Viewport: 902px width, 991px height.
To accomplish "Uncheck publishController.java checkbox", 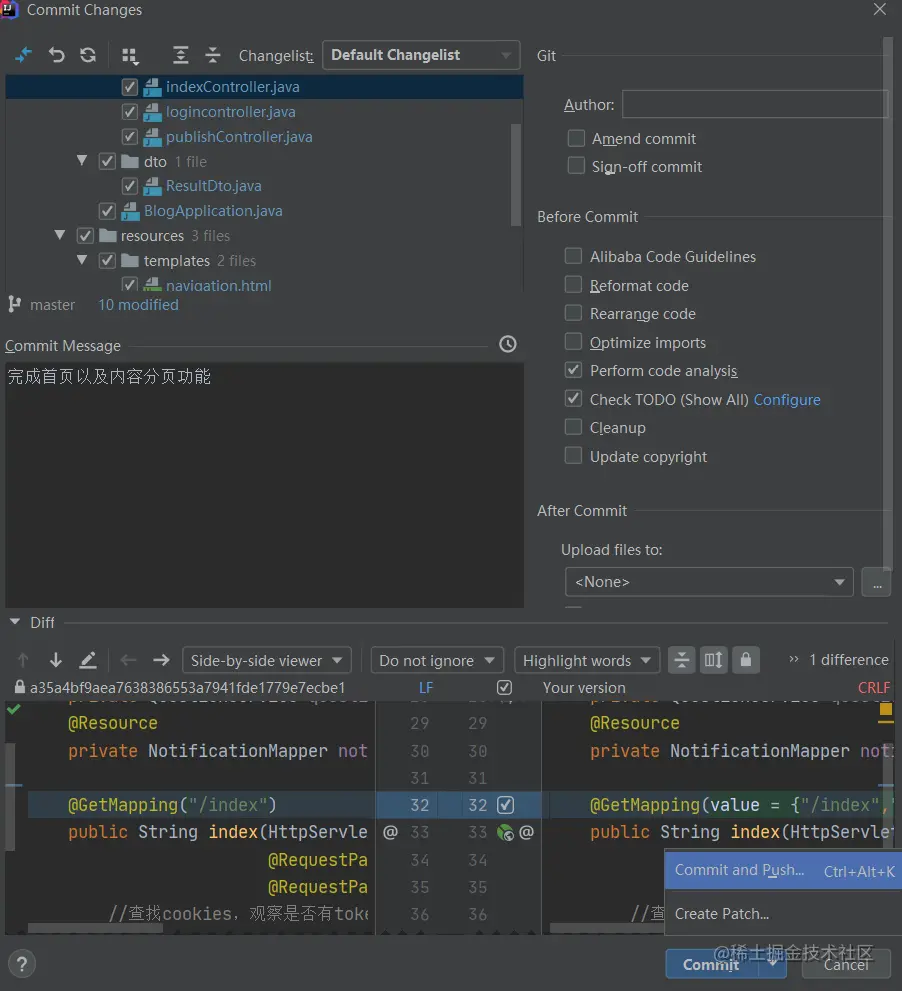I will pyautogui.click(x=130, y=137).
